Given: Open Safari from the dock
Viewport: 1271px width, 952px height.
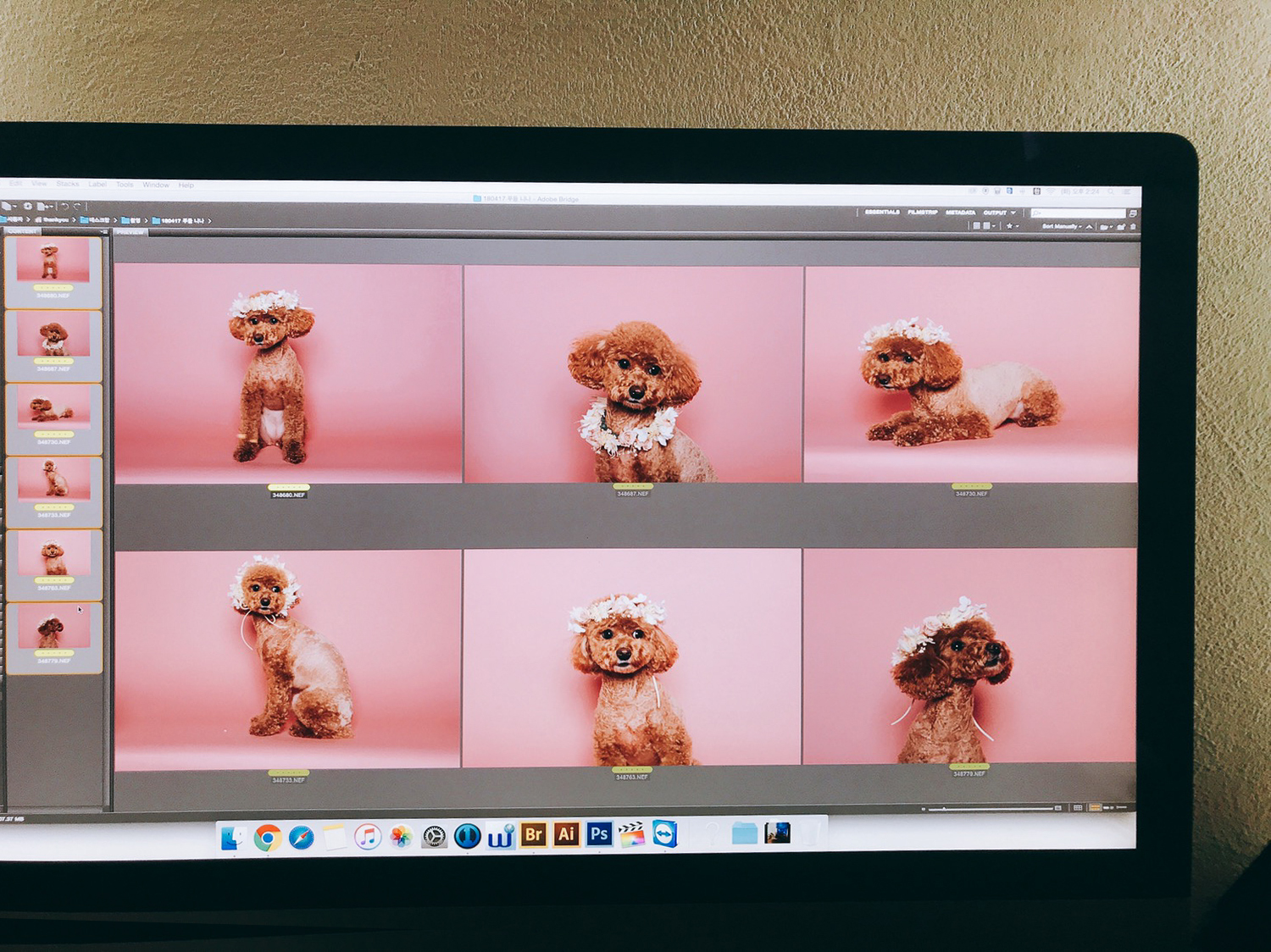Looking at the screenshot, I should click(301, 838).
